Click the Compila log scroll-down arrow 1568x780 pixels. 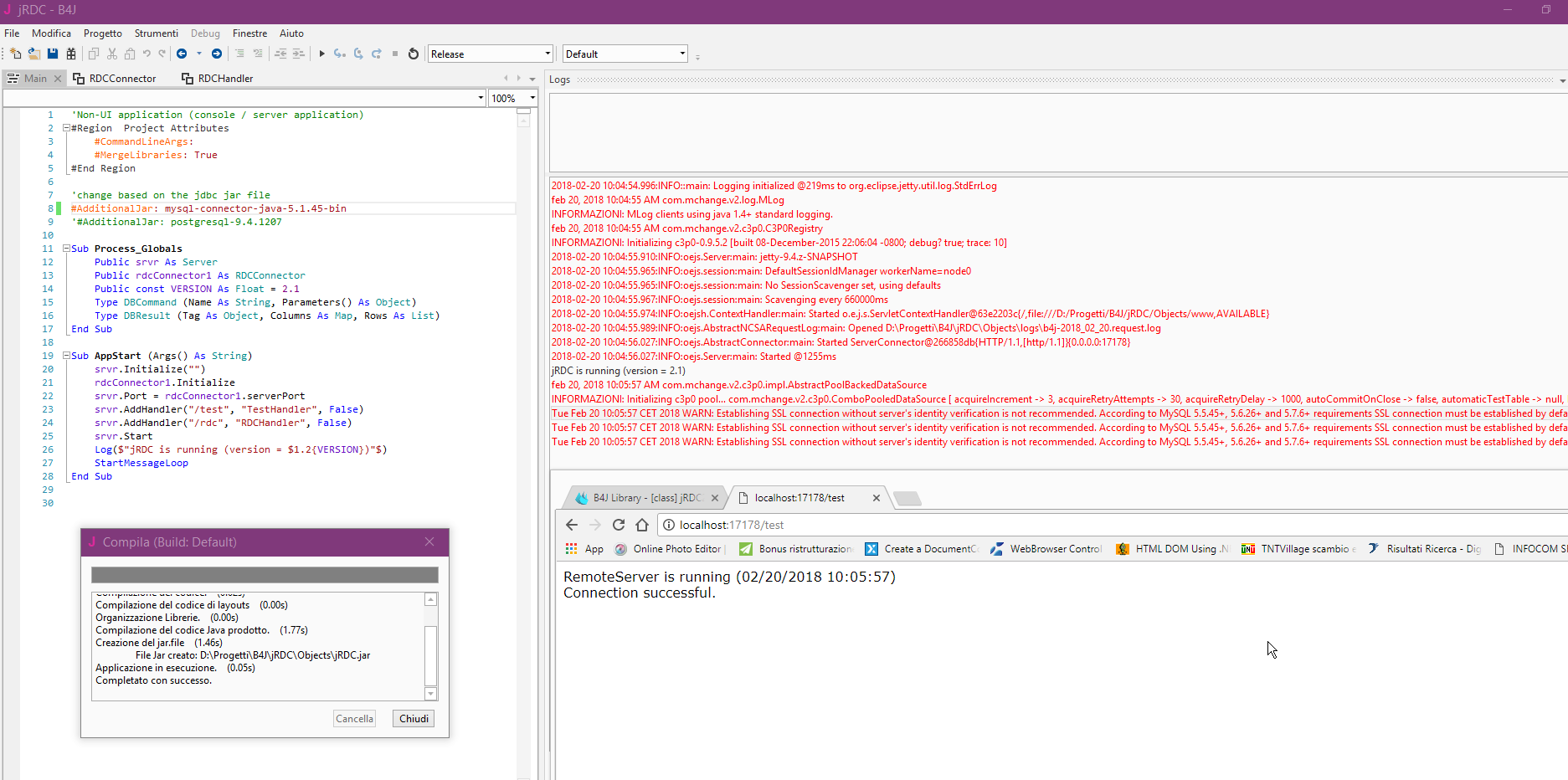point(431,694)
